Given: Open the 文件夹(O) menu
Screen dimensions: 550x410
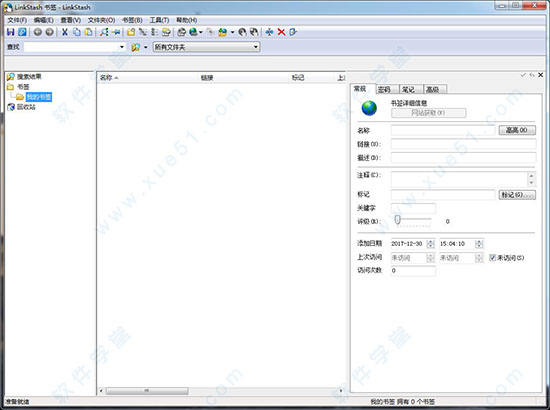Looking at the screenshot, I should click(x=101, y=20).
